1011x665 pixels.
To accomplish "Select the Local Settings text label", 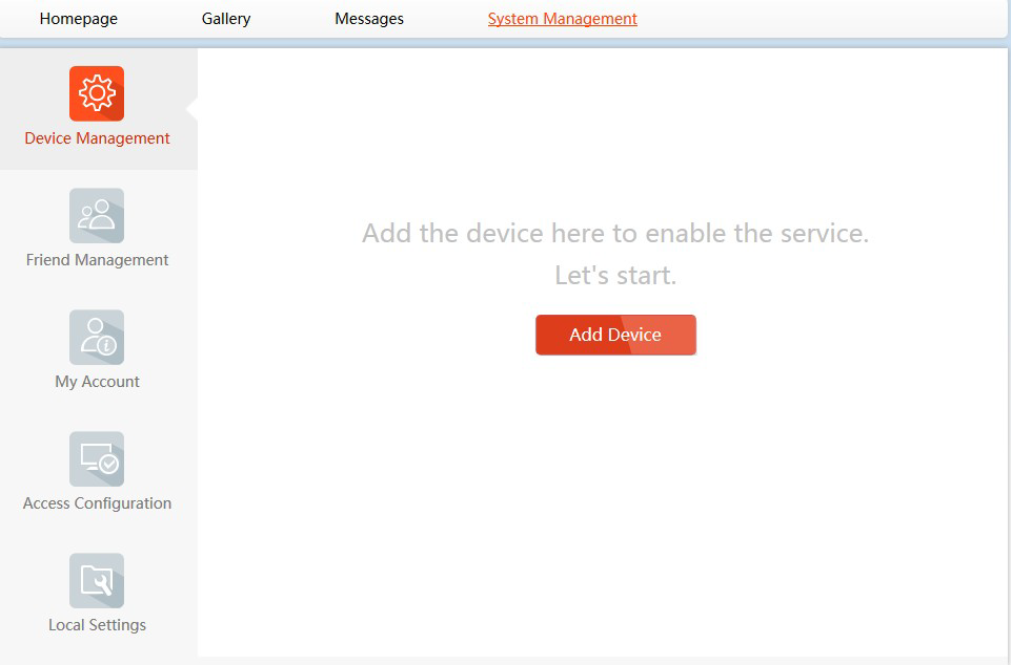I will tap(97, 625).
